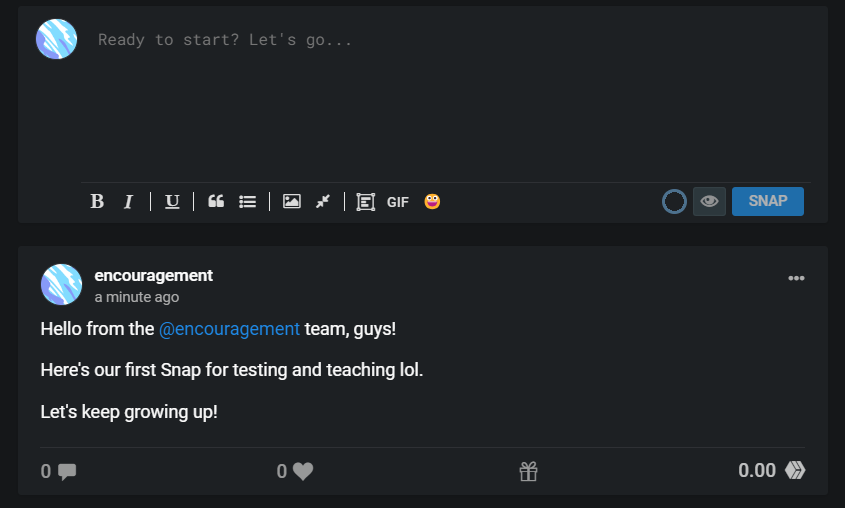845x508 pixels.
Task: Insert a block quote
Action: [216, 201]
